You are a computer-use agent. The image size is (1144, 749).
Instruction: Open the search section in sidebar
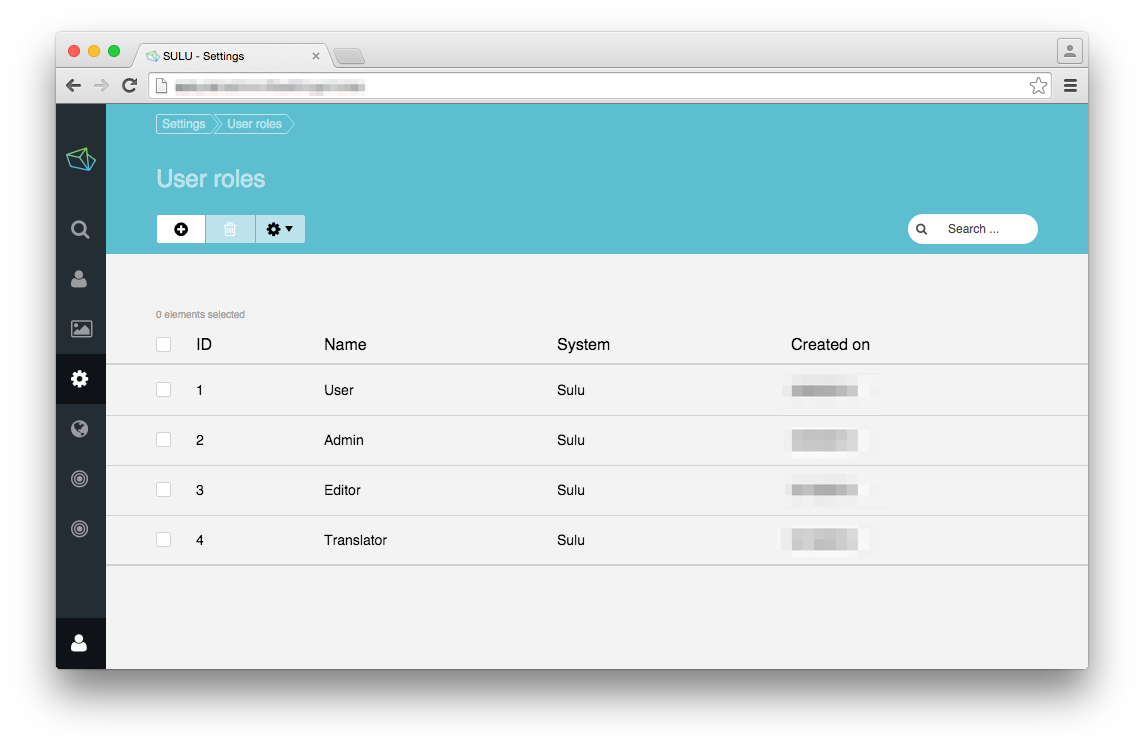coord(80,230)
